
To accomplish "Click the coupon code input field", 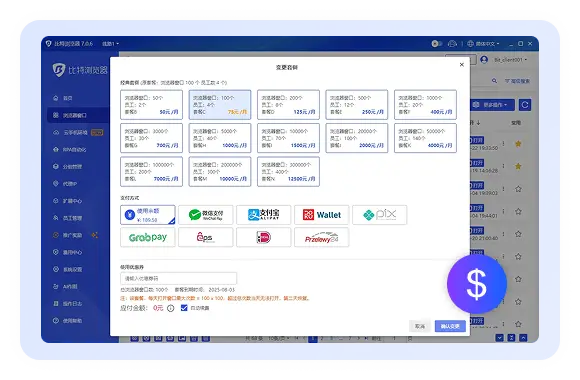I will tap(178, 278).
